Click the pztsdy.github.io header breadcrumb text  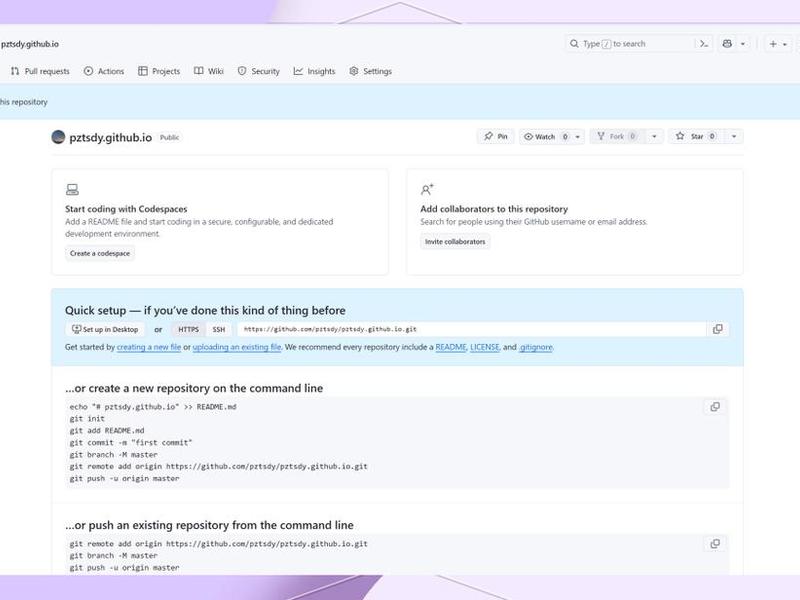tap(30, 44)
